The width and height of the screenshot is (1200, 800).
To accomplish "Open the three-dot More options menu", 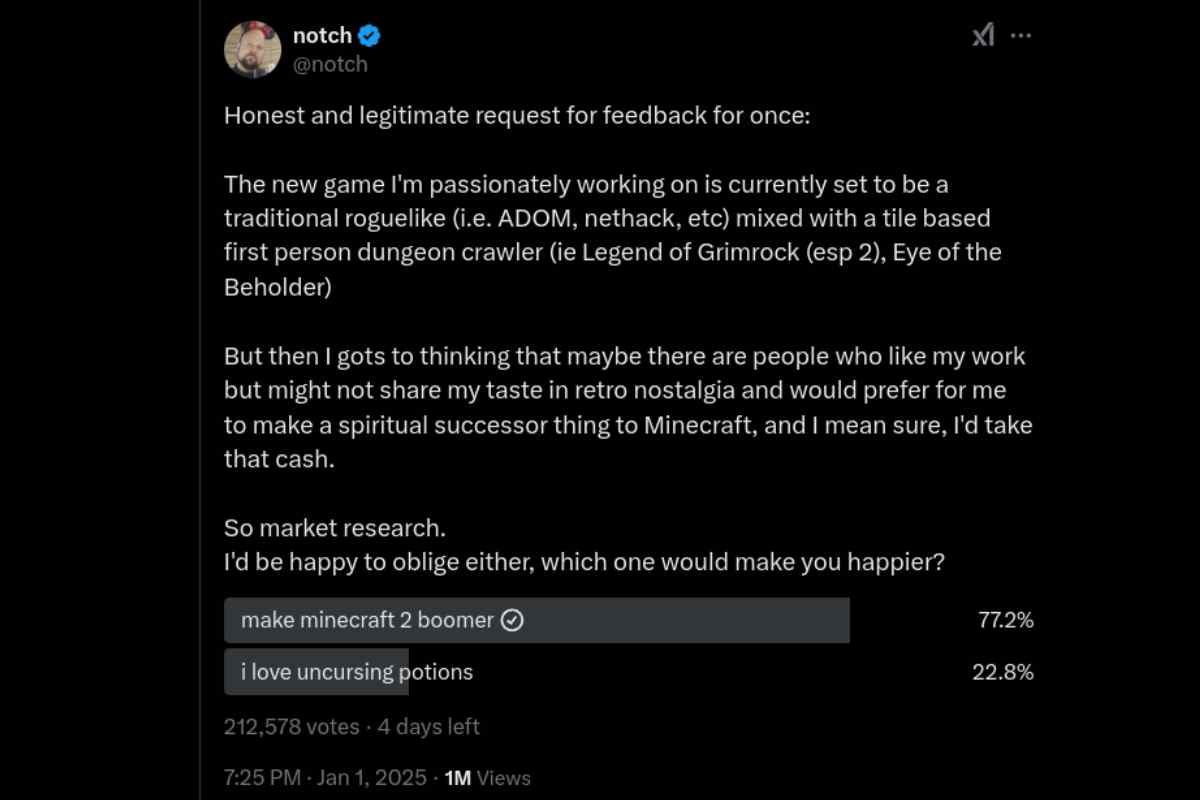I will (x=1020, y=36).
